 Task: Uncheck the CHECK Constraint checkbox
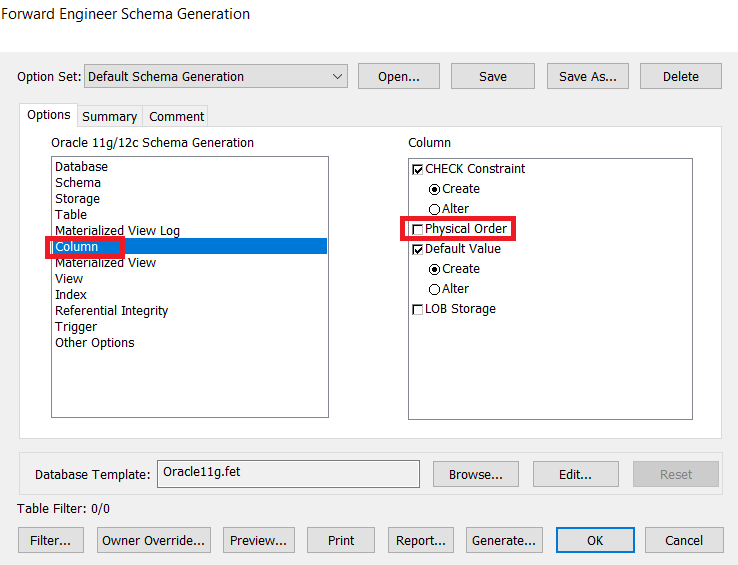pyautogui.click(x=418, y=169)
